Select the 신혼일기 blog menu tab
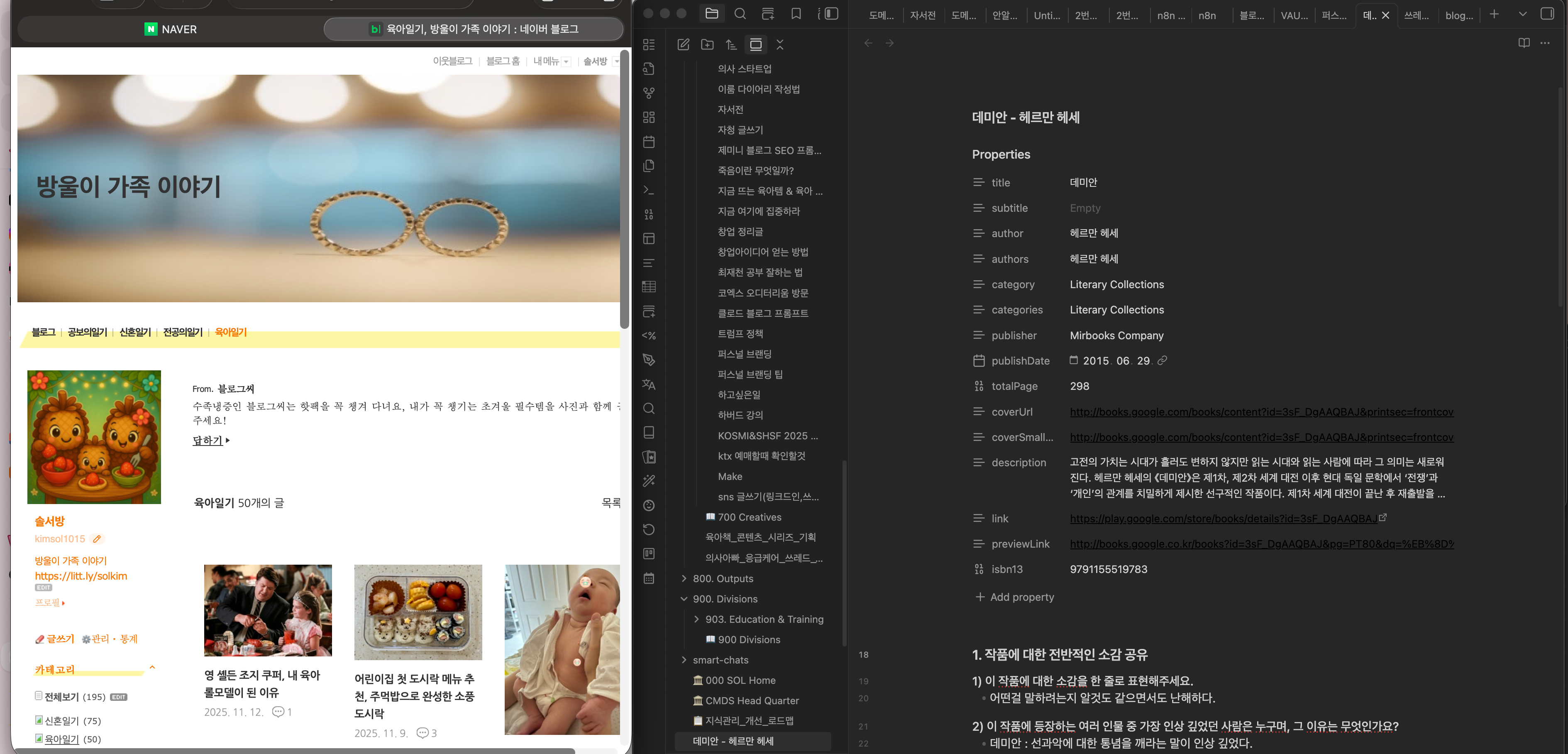This screenshot has height=754, width=1568. pyautogui.click(x=134, y=332)
